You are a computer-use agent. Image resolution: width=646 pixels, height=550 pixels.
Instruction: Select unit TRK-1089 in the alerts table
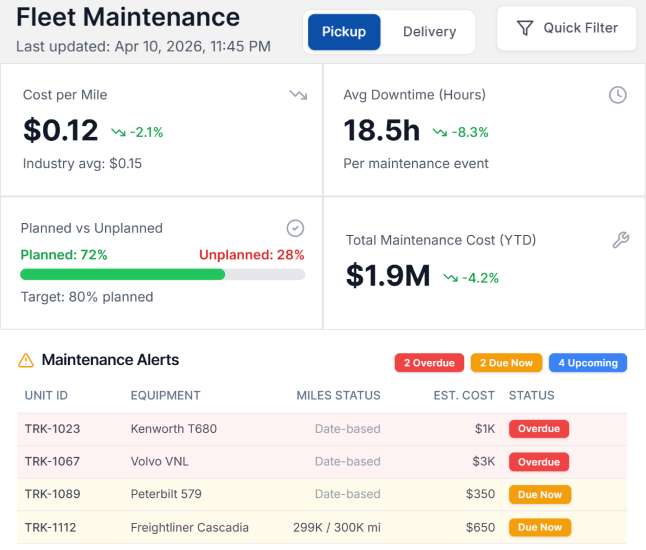coord(52,494)
